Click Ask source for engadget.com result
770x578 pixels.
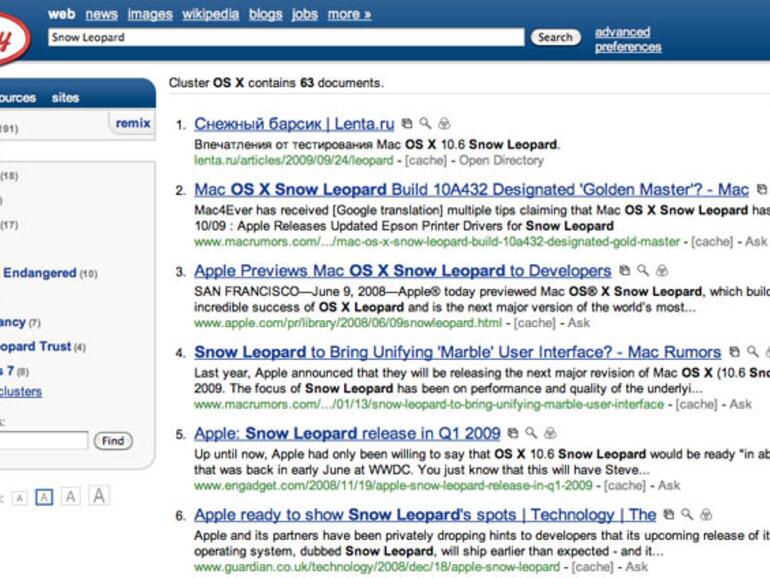(x=669, y=485)
